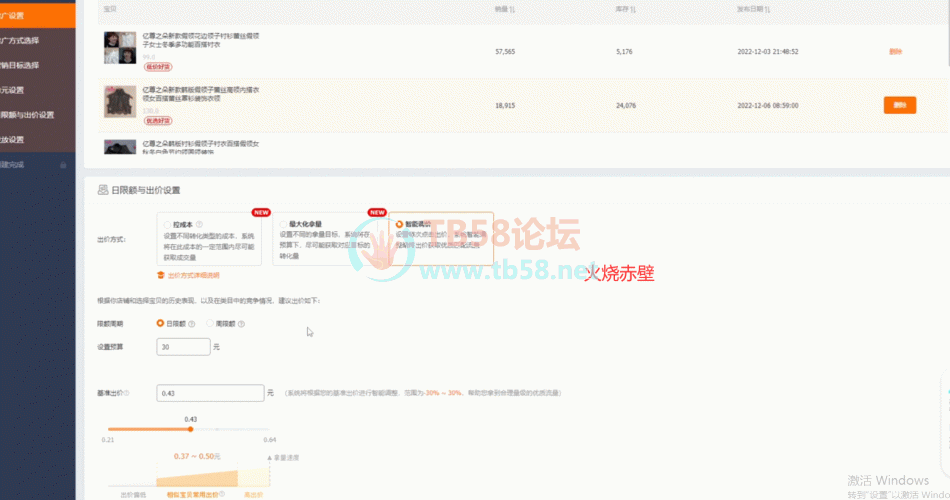Click the 0.37 ~ 0.50元 price range label

point(197,456)
